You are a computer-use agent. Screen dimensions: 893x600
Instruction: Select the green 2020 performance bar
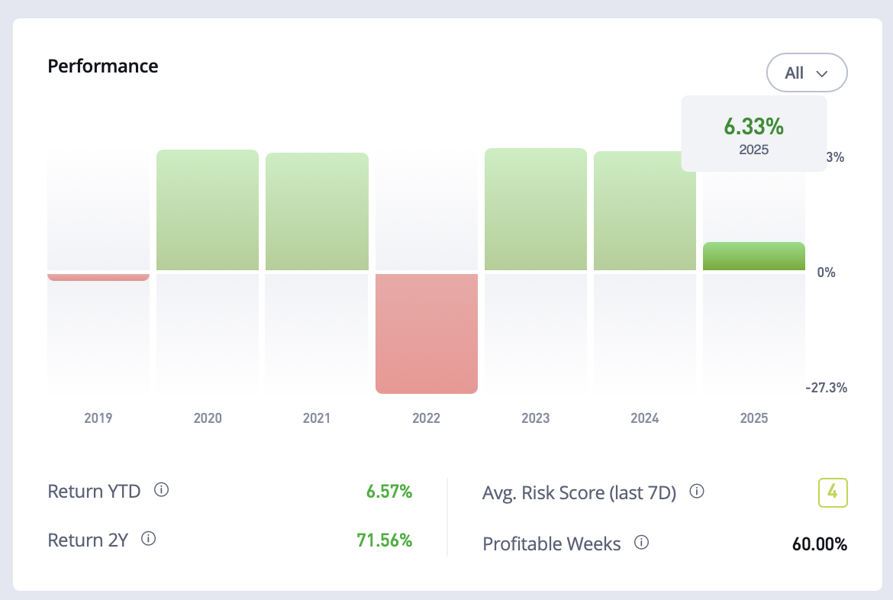207,210
